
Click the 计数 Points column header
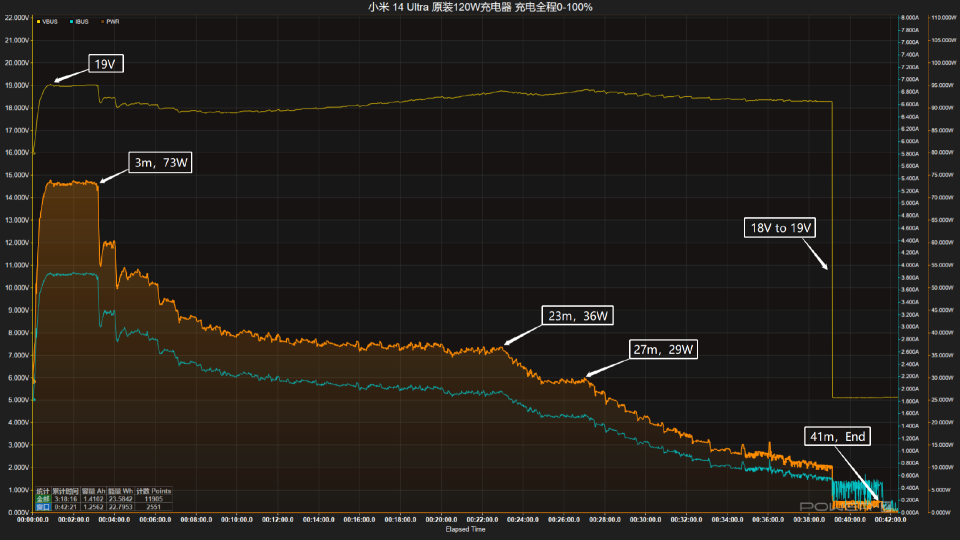pos(153,491)
